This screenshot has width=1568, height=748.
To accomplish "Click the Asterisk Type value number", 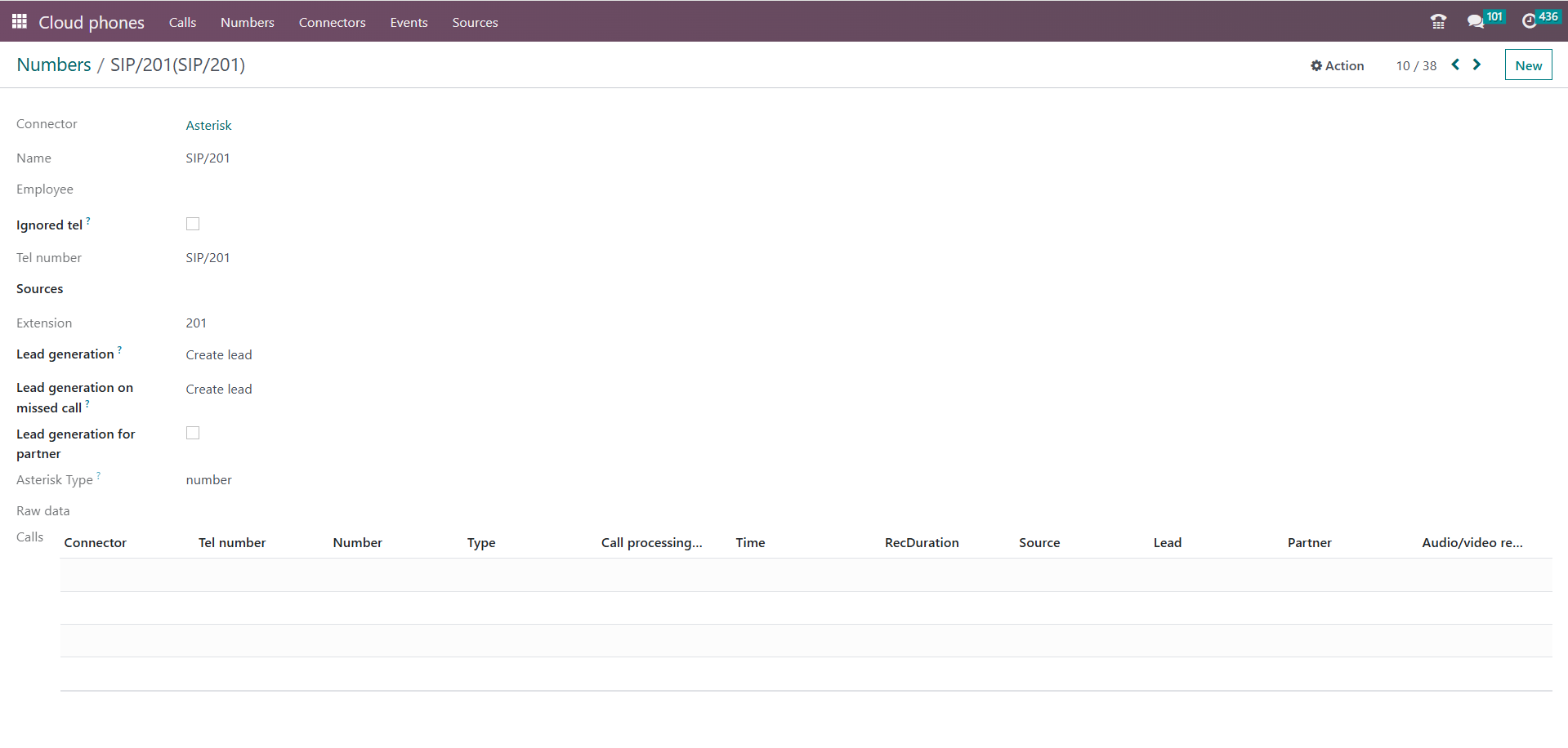I will (x=208, y=479).
